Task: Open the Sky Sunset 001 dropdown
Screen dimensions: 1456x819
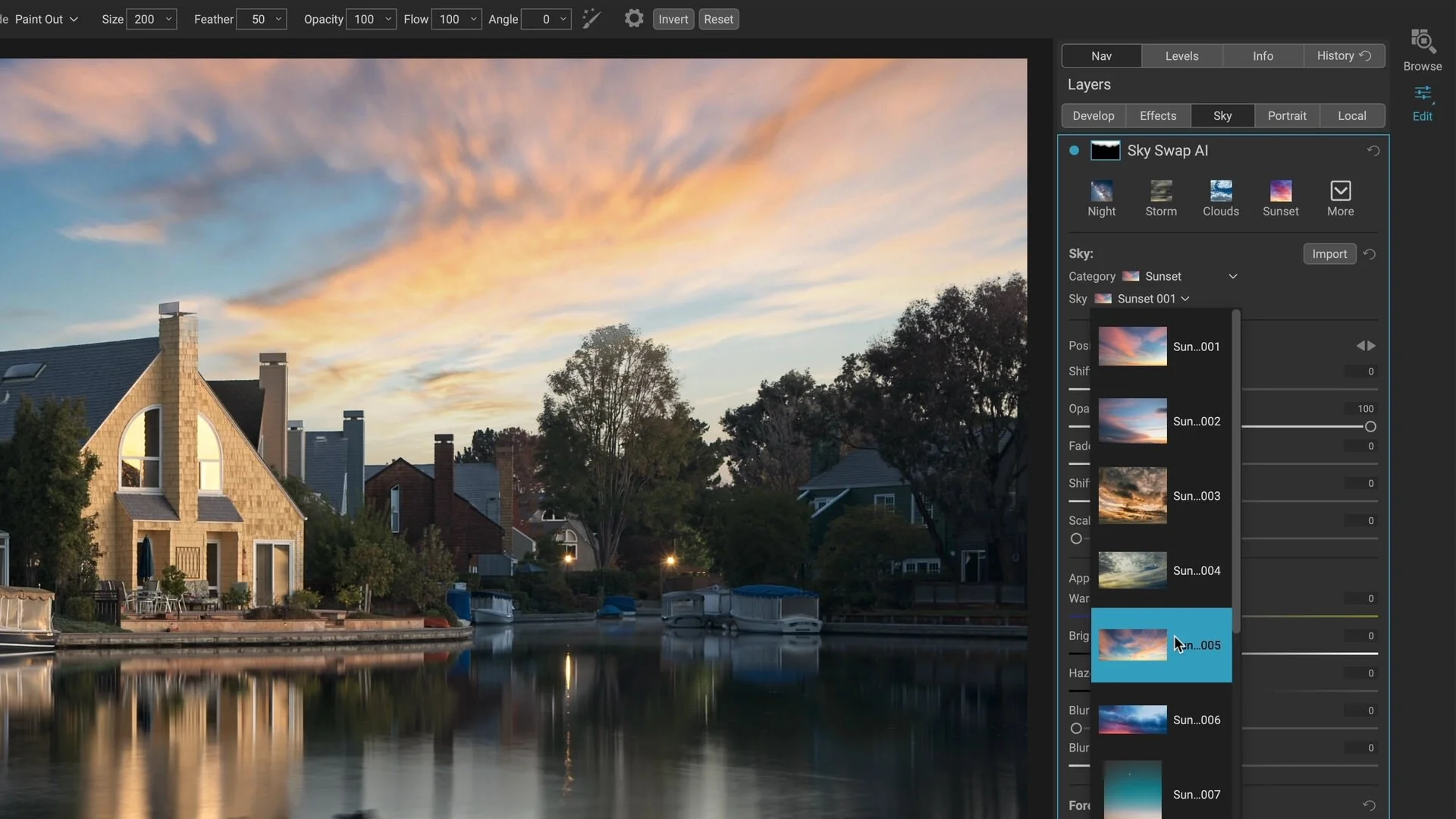Action: (x=1185, y=298)
